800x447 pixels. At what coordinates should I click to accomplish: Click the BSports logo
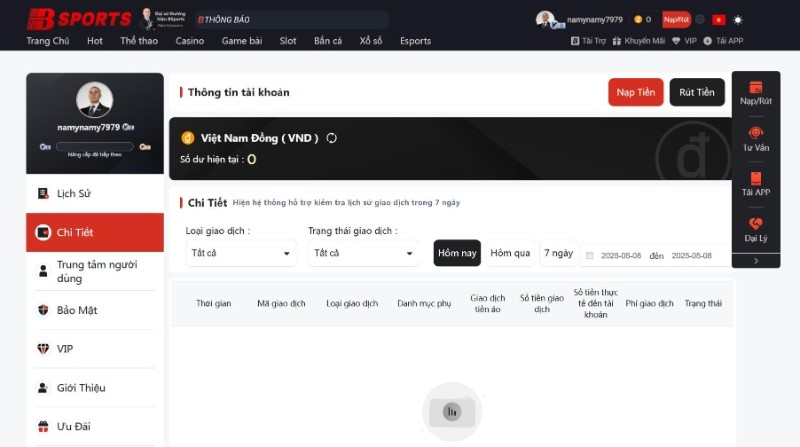click(79, 19)
